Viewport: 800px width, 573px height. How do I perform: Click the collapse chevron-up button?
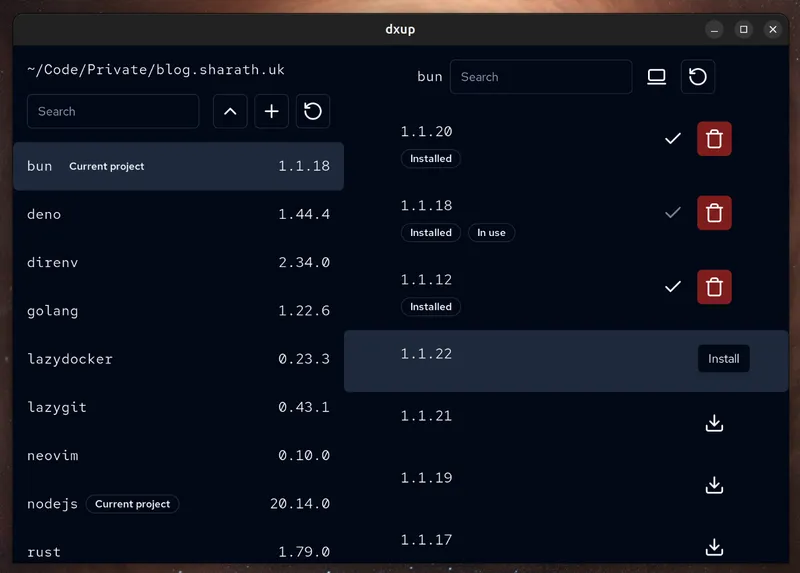click(230, 111)
